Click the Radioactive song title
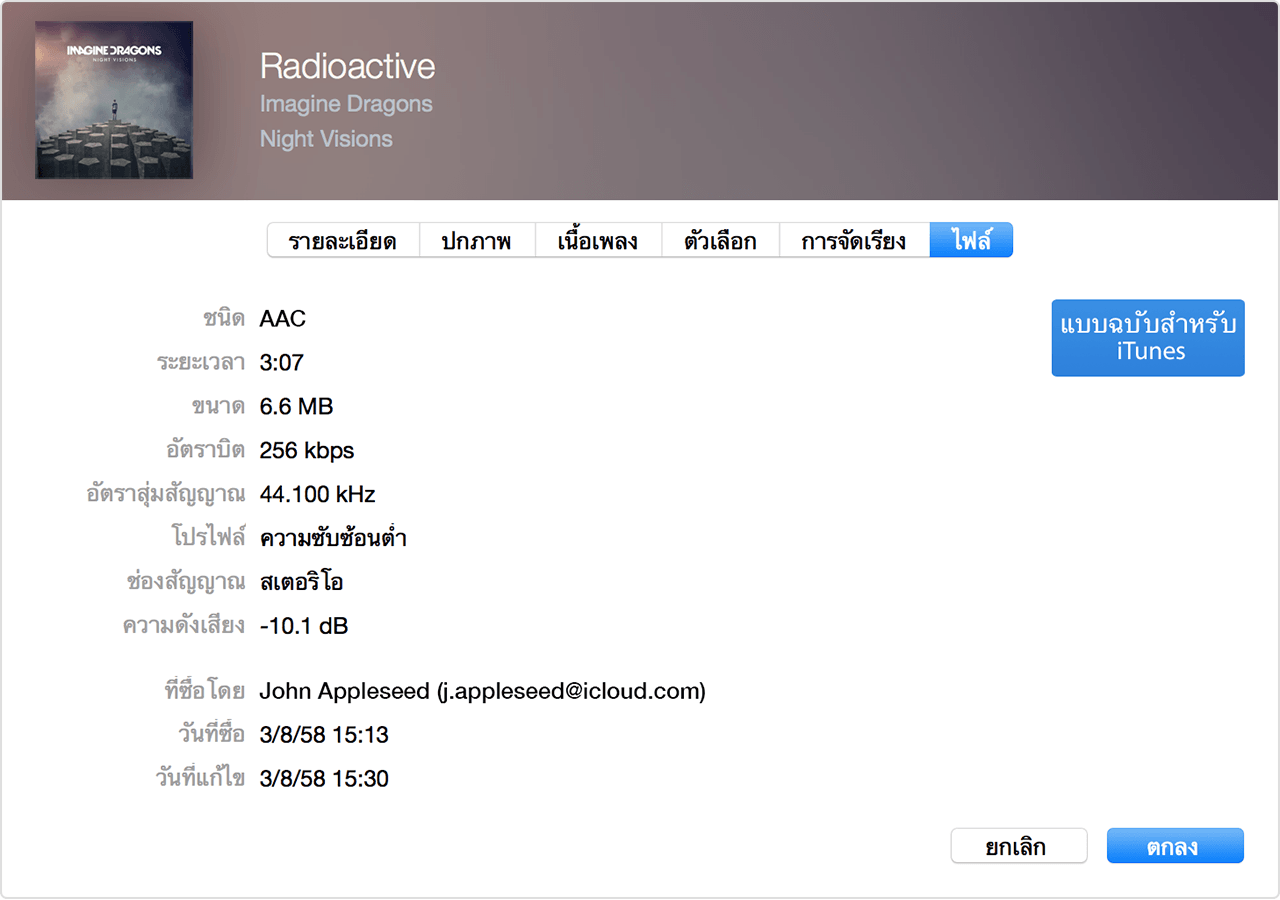Image resolution: width=1280 pixels, height=900 pixels. 347,67
